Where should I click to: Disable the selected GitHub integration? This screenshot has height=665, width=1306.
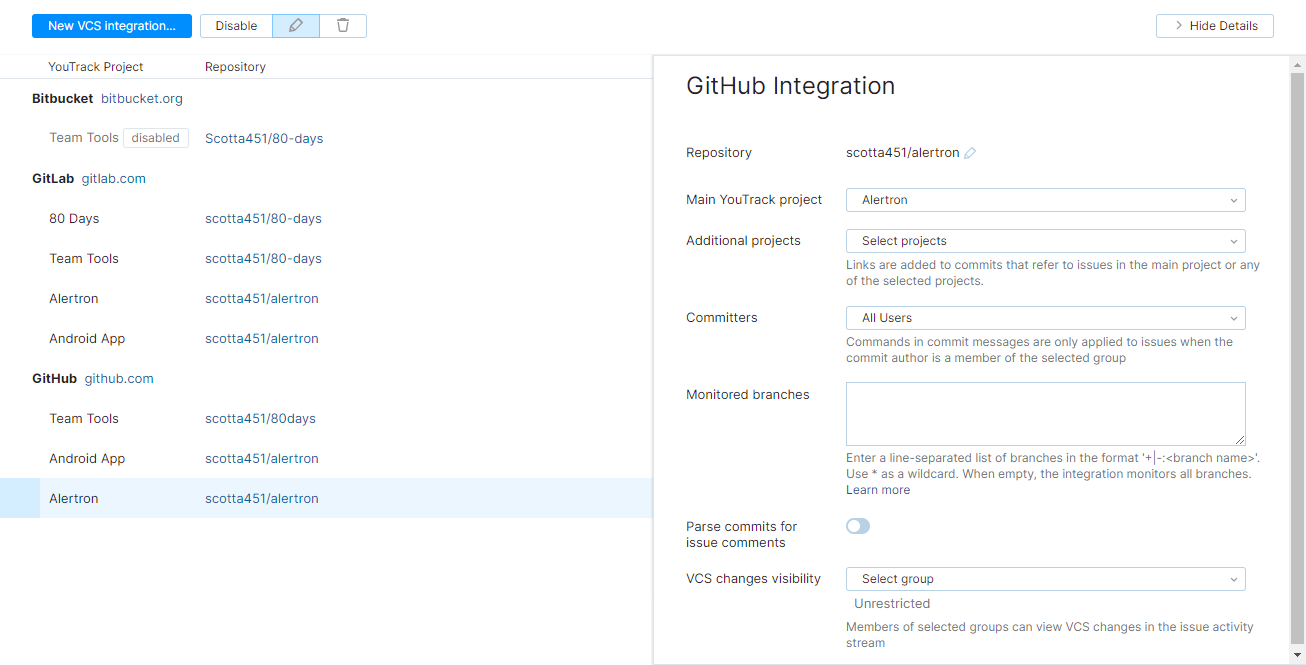coord(235,25)
